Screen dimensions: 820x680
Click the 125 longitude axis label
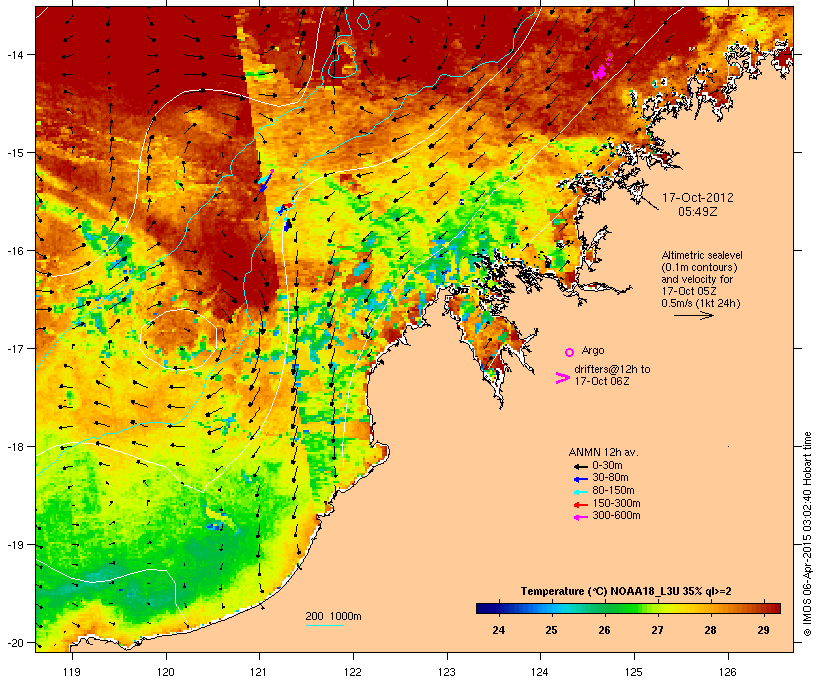634,672
